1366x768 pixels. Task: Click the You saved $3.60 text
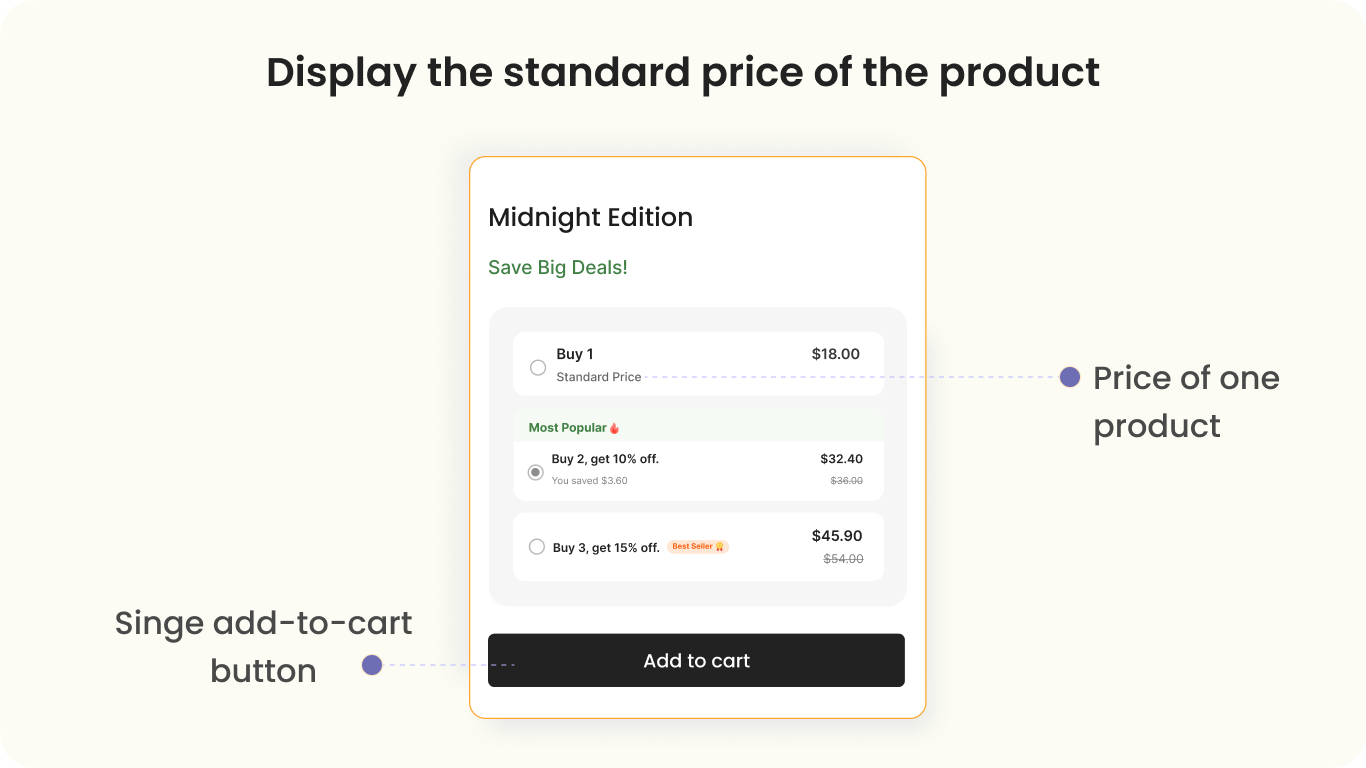pos(590,481)
